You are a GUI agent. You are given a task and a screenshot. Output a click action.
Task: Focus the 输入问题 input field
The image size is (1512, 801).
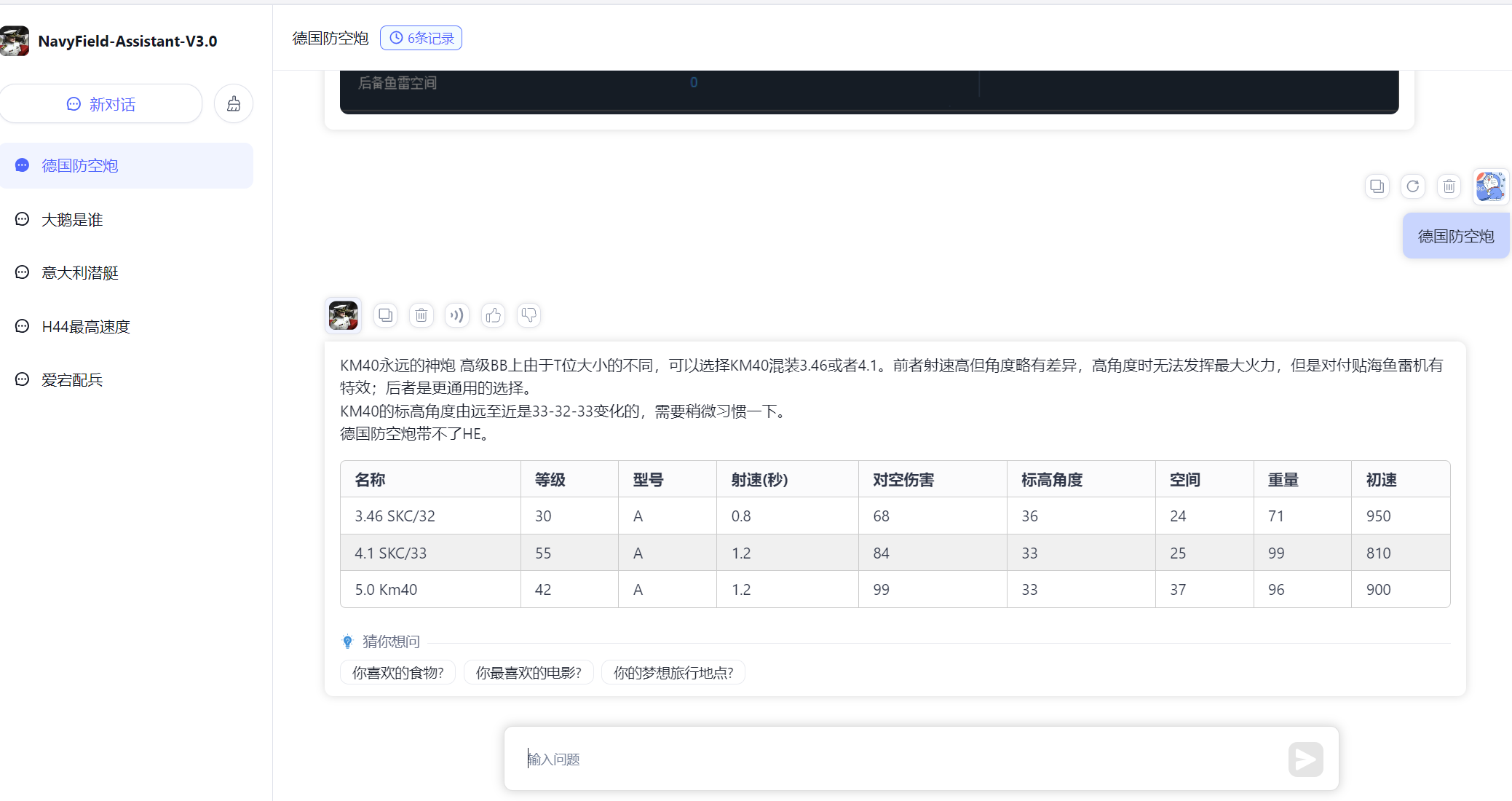pyautogui.click(x=895, y=759)
